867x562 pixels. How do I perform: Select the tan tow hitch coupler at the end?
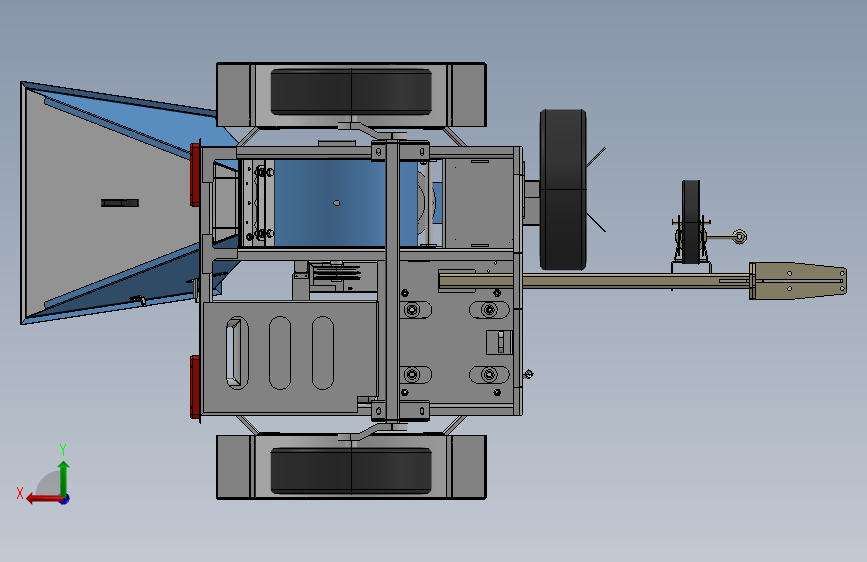click(798, 281)
